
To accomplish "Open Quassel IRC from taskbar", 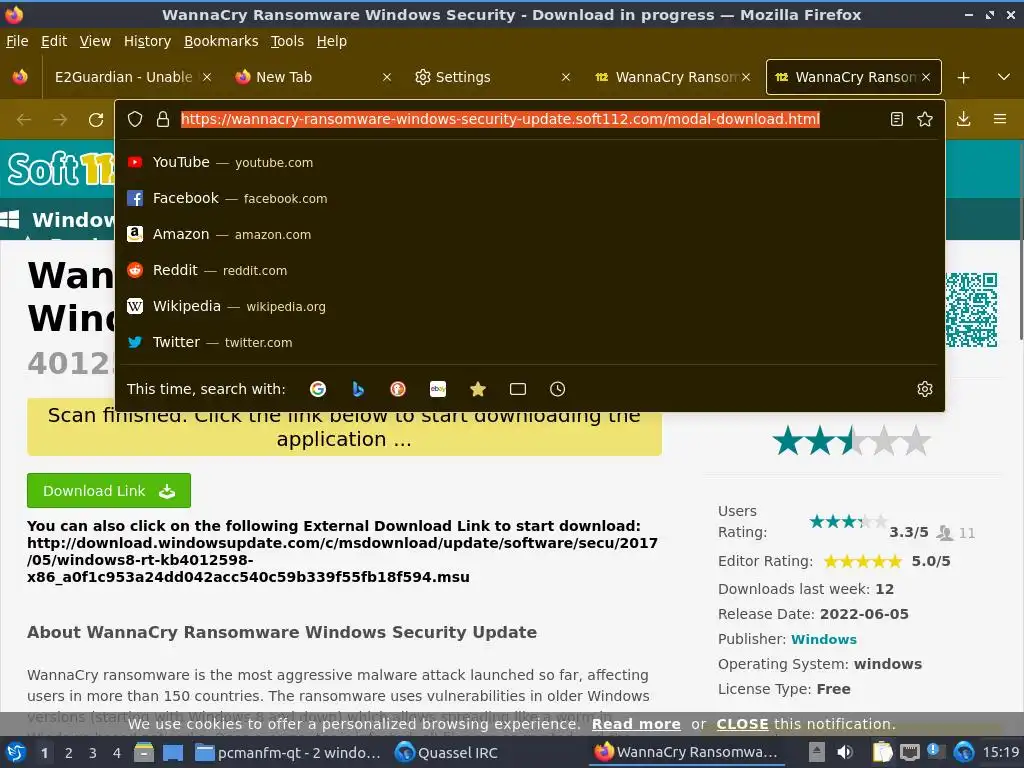I will click(447, 753).
